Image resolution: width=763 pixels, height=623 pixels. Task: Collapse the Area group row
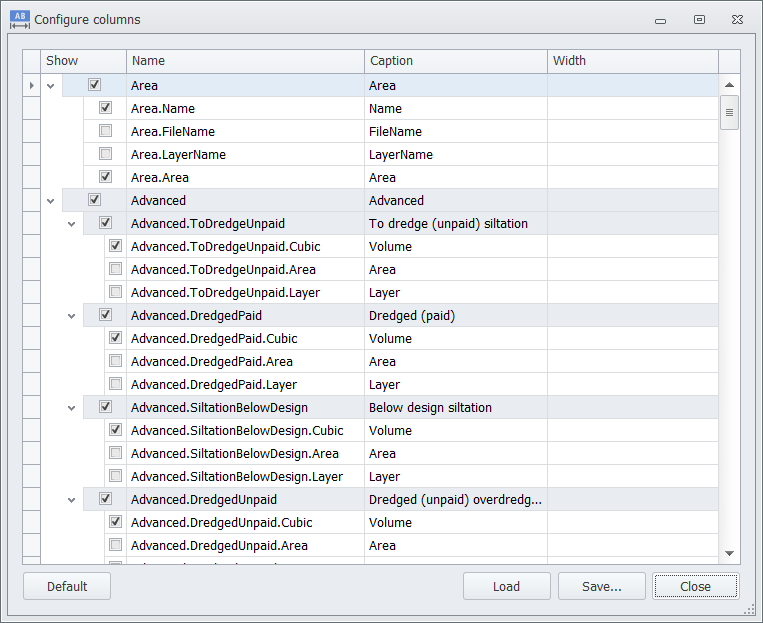51,86
